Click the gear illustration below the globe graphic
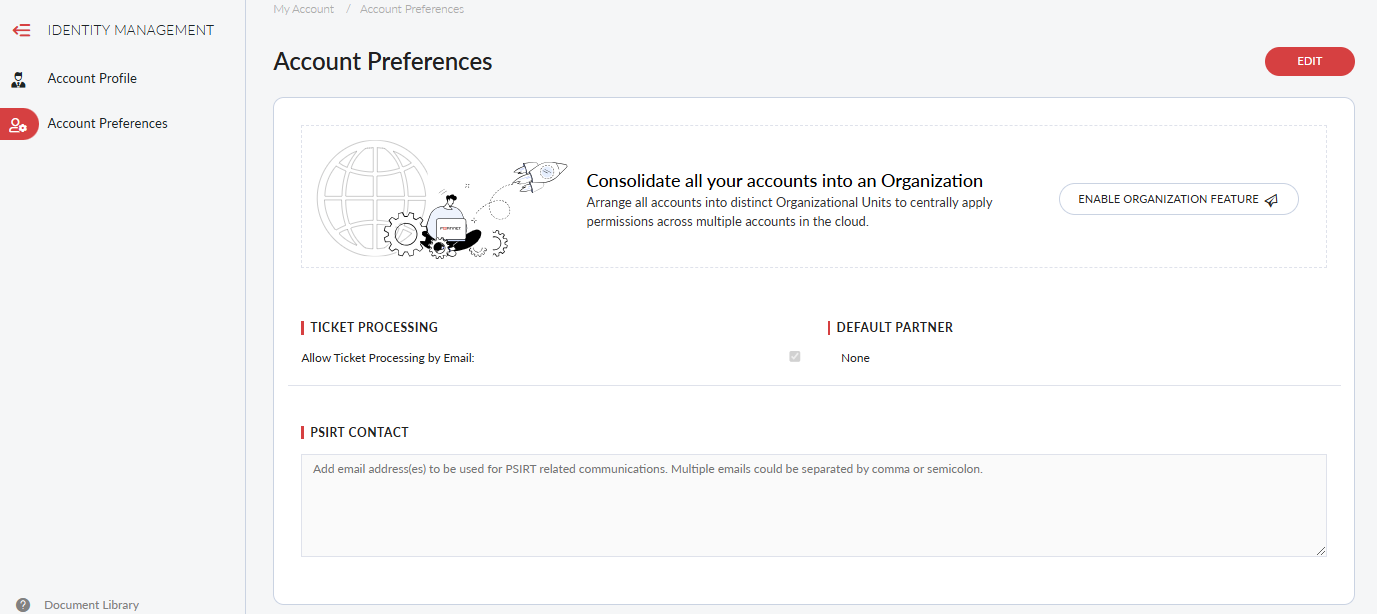Image resolution: width=1377 pixels, height=614 pixels. pos(404,234)
